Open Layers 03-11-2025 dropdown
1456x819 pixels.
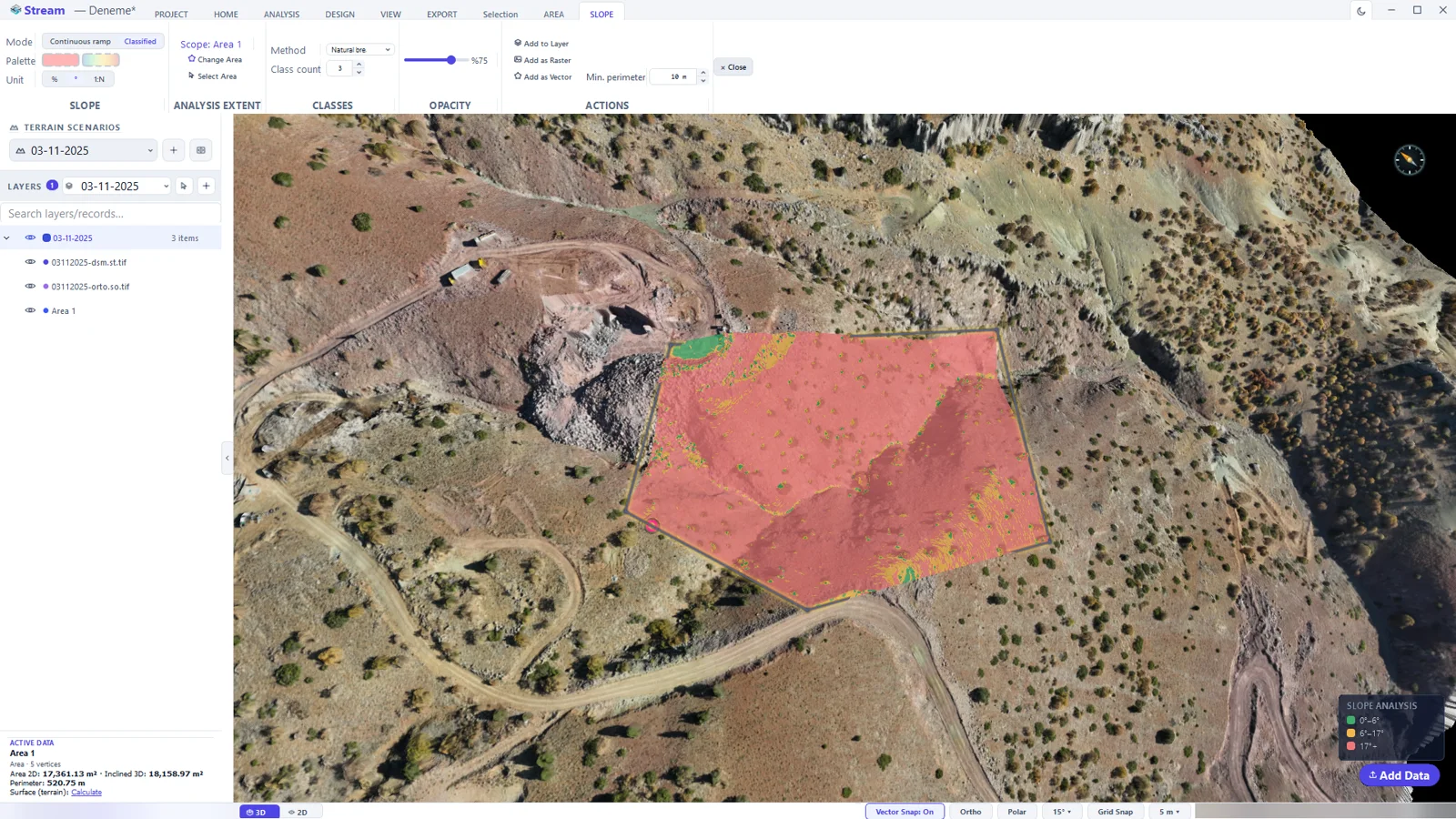[116, 186]
